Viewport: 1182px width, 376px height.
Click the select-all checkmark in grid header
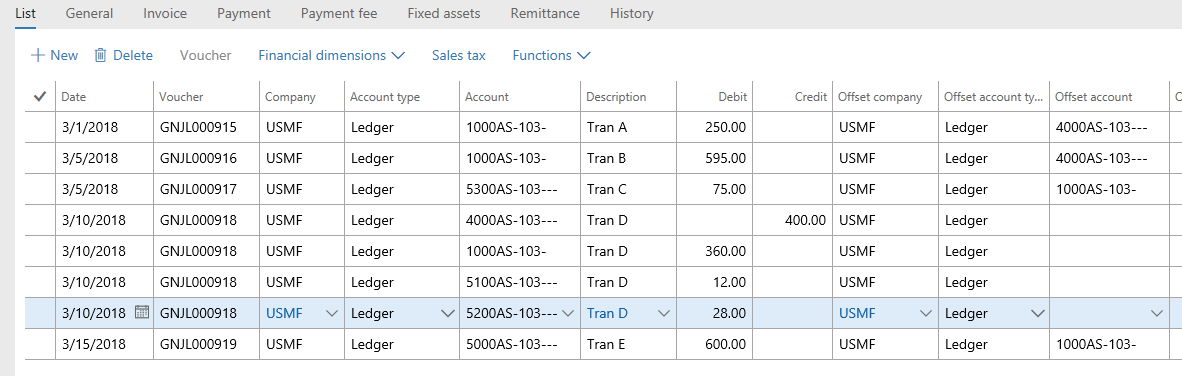(x=40, y=96)
